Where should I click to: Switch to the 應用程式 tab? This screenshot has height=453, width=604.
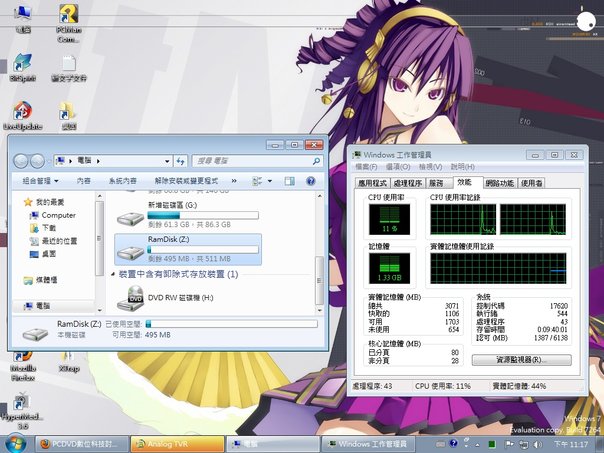click(372, 183)
